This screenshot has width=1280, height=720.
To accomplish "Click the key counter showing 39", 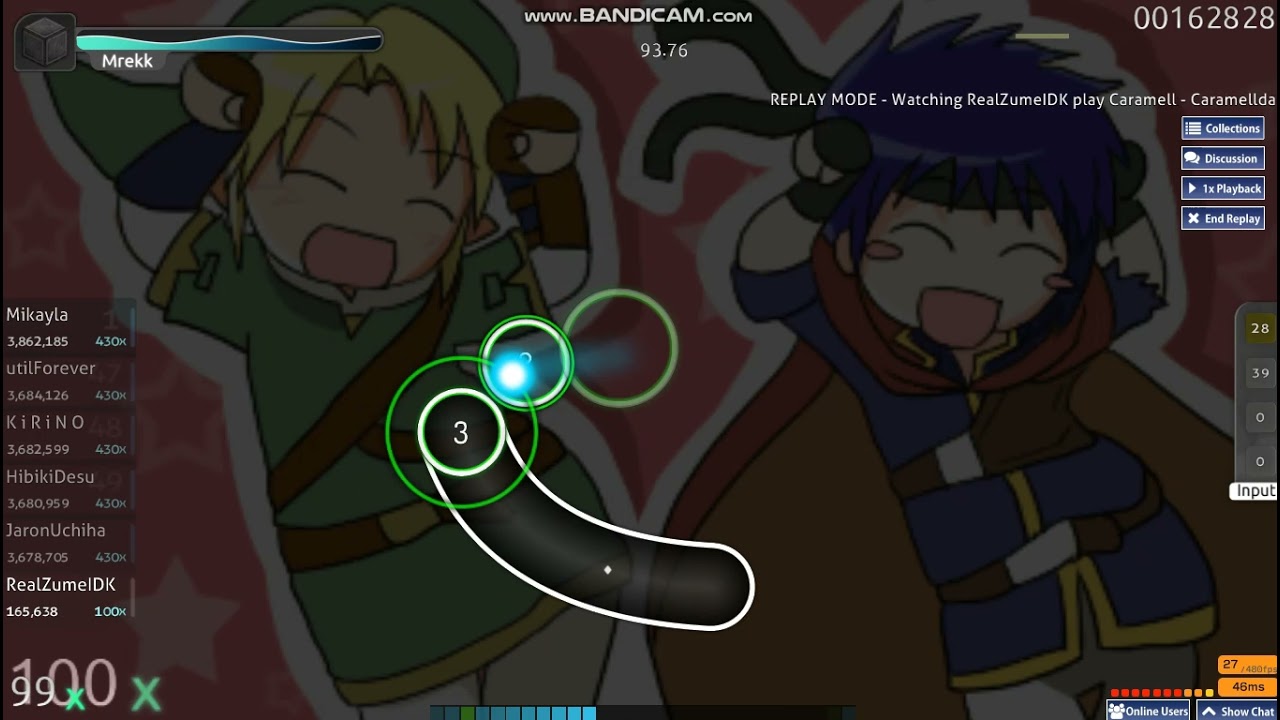I will click(x=1260, y=373).
